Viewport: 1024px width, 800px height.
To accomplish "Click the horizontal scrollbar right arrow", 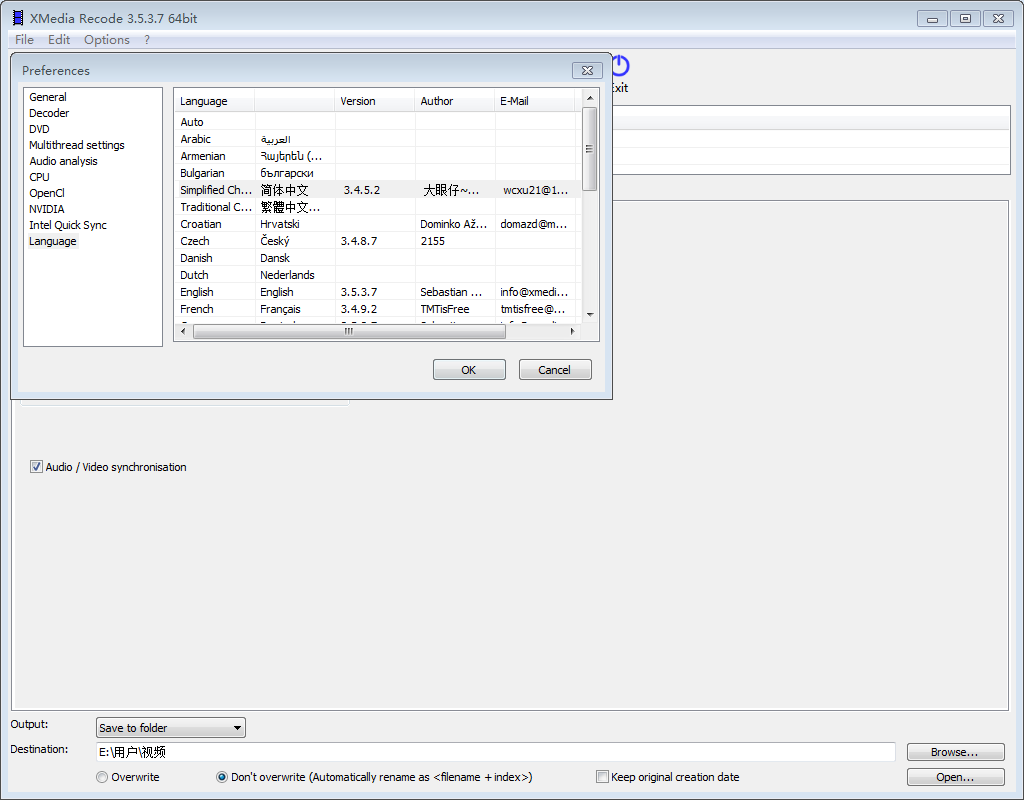I will click(572, 332).
